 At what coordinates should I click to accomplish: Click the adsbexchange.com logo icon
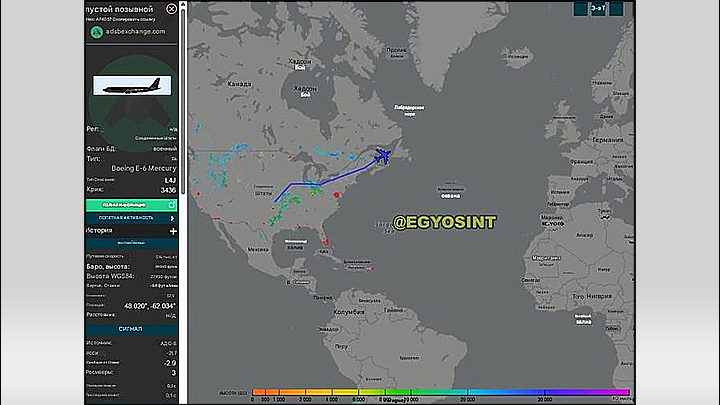coord(96,31)
